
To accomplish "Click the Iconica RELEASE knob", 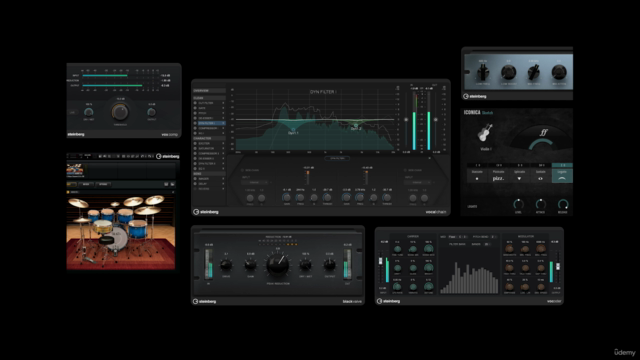I will (562, 204).
